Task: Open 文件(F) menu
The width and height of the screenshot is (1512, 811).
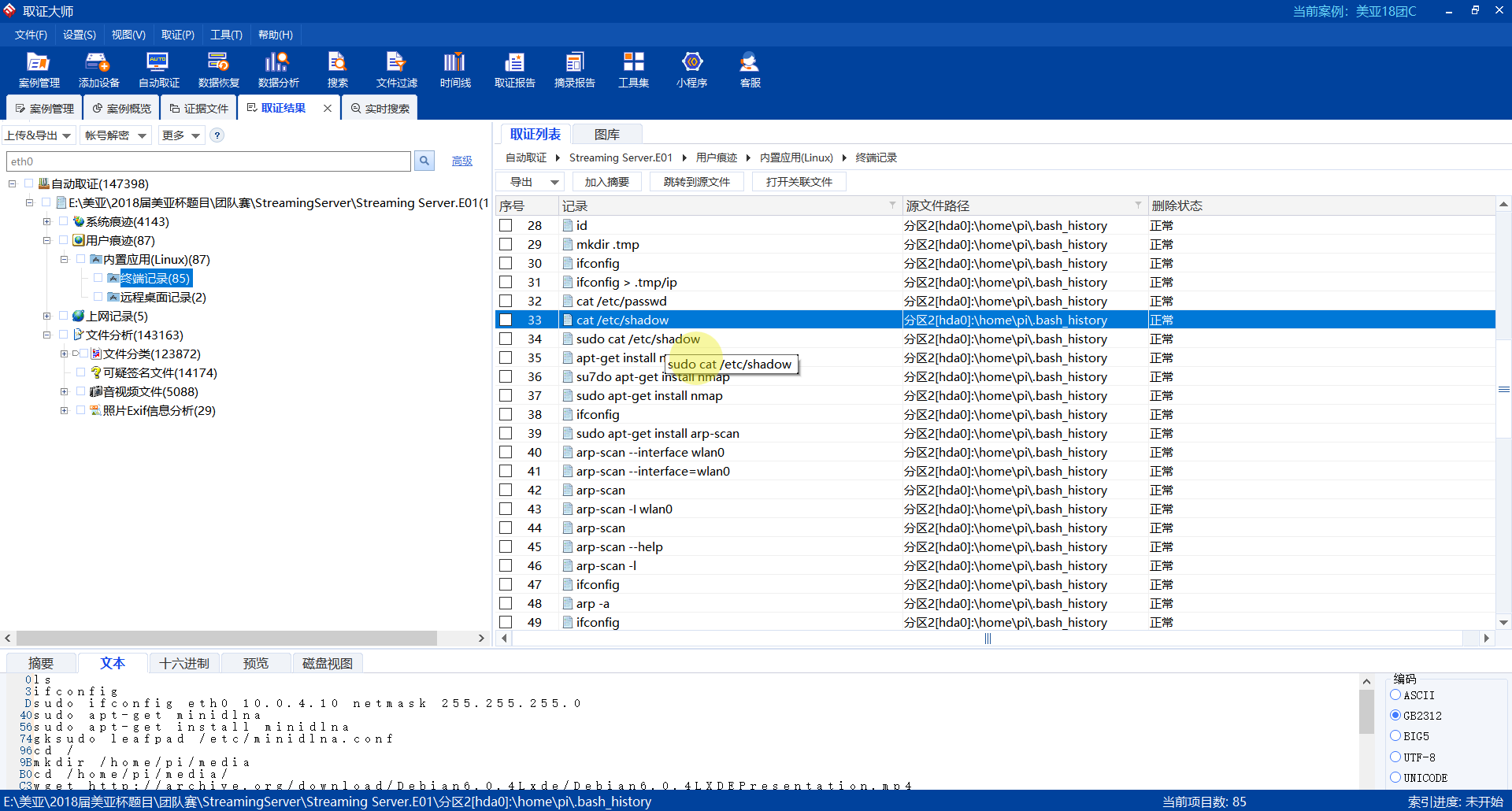Action: tap(31, 35)
